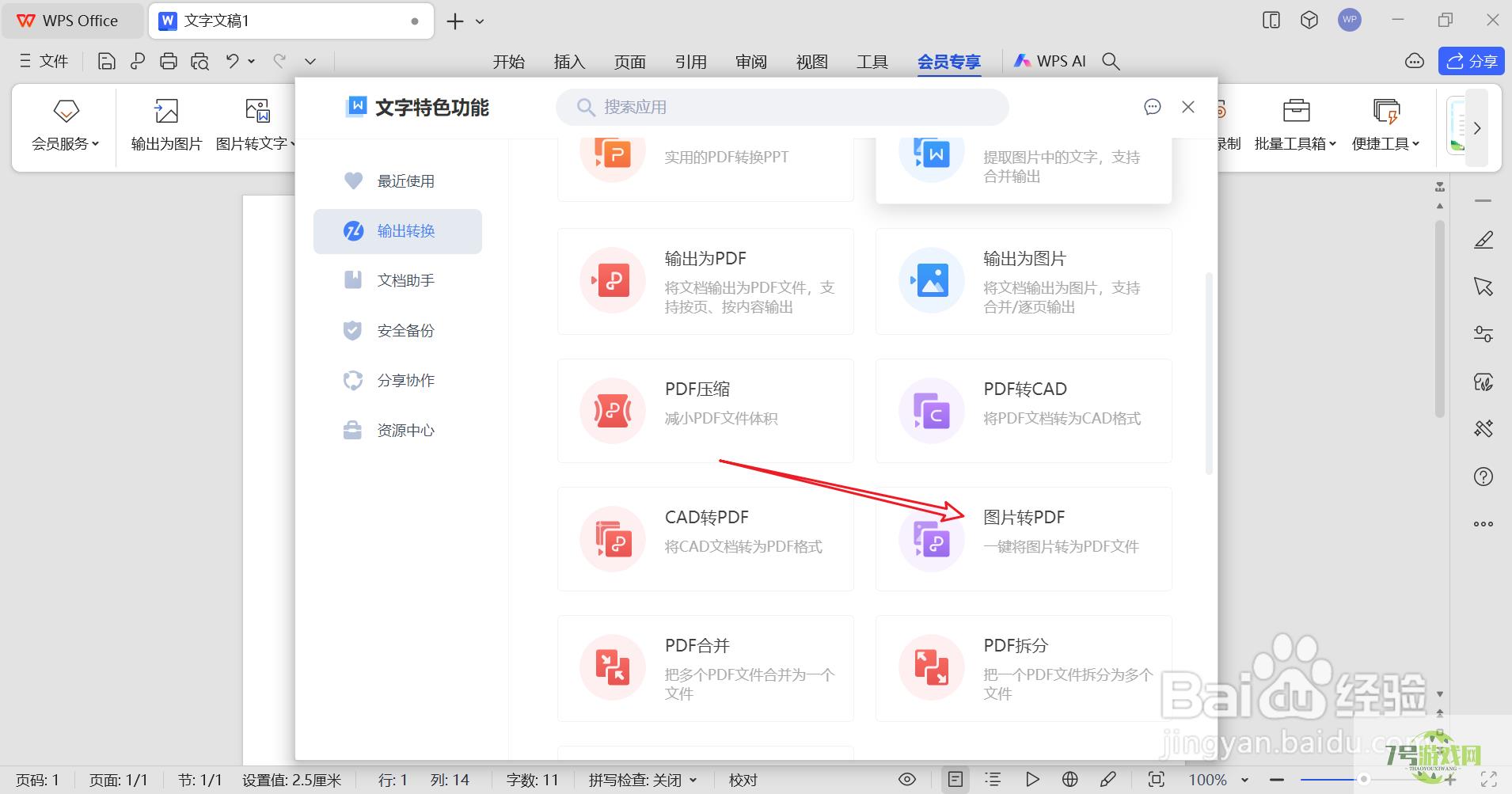This screenshot has height=794, width=1512.
Task: Toggle eye protection mode icon in status bar
Action: 907,779
